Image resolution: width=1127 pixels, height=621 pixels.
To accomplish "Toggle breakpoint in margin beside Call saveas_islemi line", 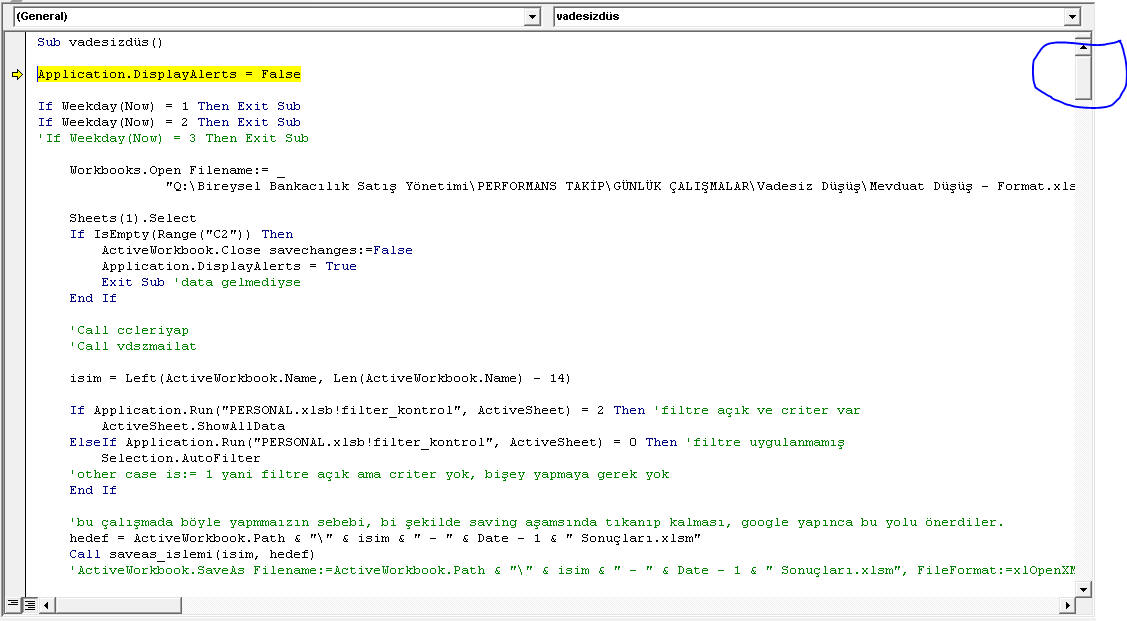I will 17,554.
